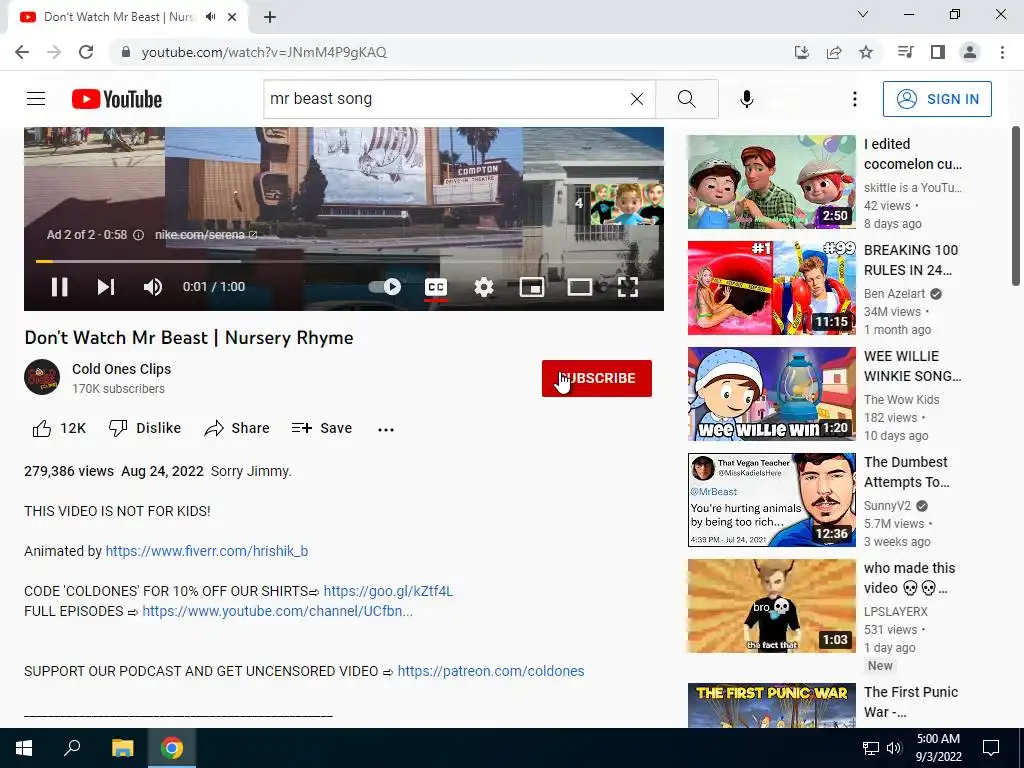
Task: Open the Chrome three-dot menu
Action: (x=1002, y=52)
